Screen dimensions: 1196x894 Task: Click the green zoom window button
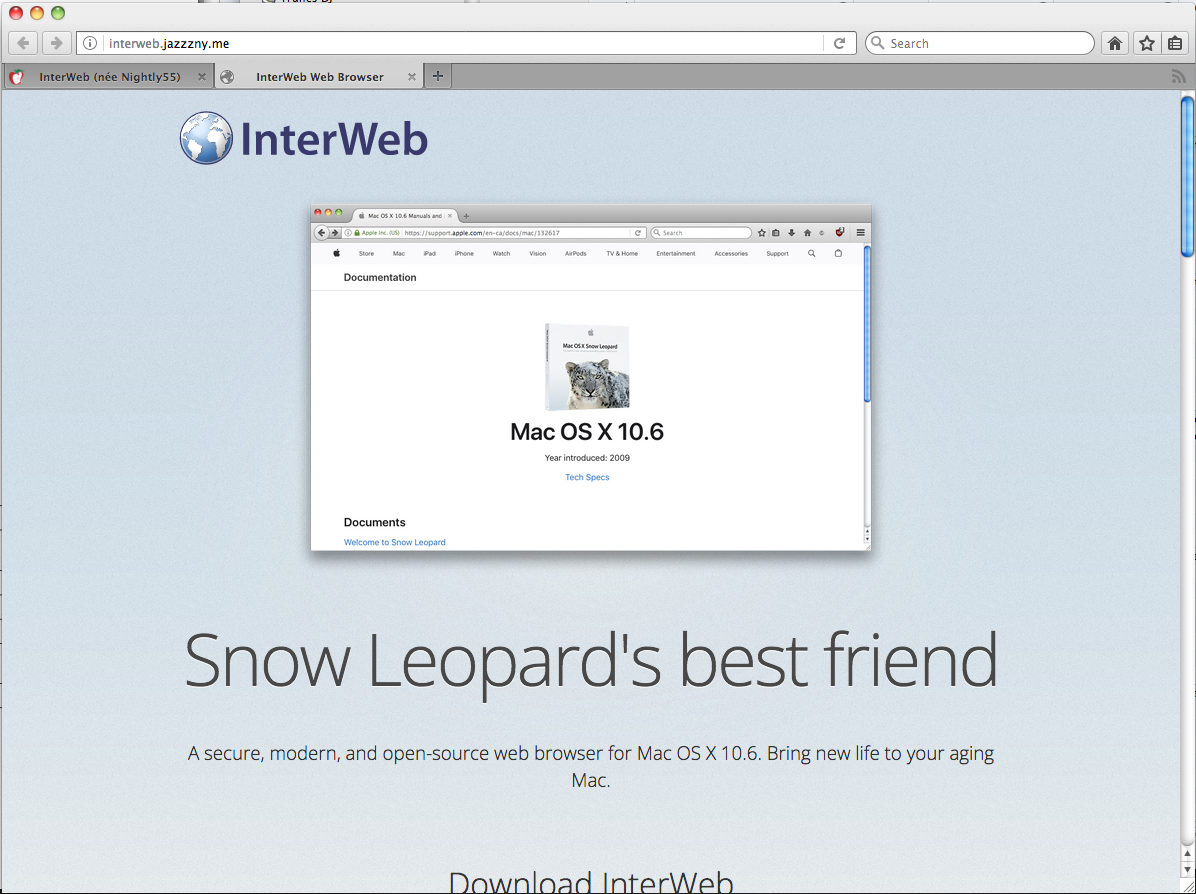point(58,12)
